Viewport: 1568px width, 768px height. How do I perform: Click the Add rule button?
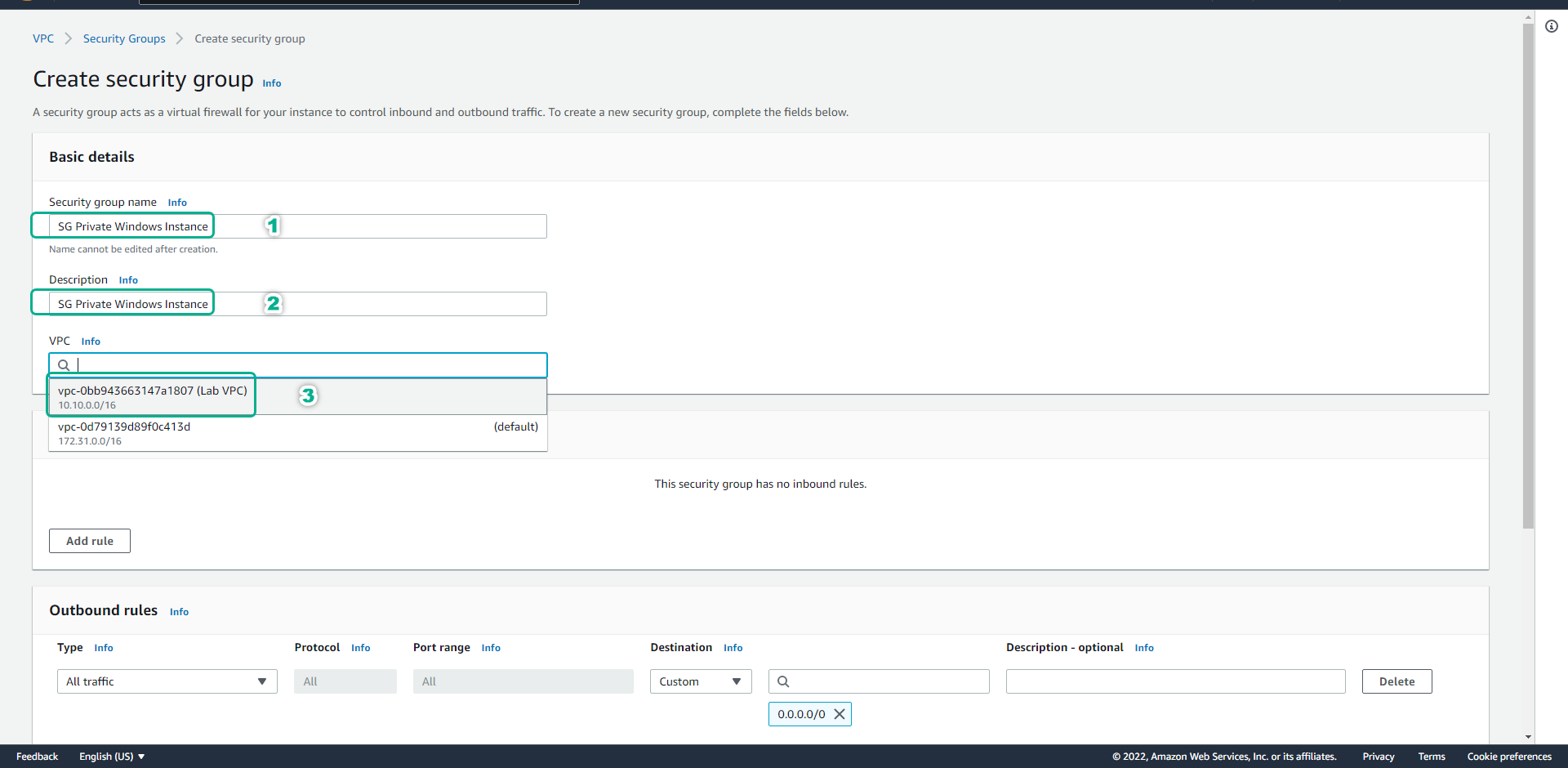click(x=90, y=541)
